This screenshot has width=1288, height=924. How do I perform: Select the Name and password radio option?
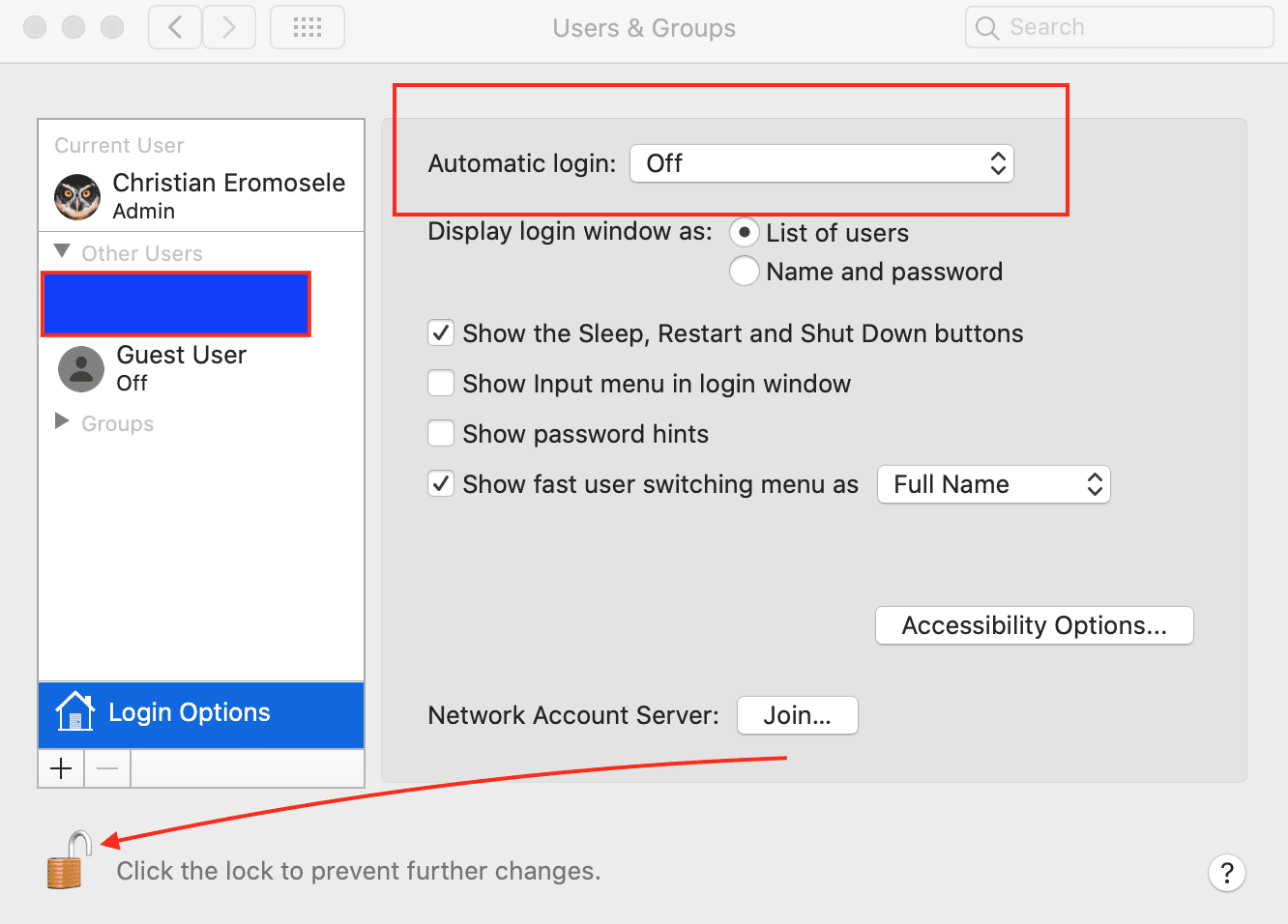[744, 272]
